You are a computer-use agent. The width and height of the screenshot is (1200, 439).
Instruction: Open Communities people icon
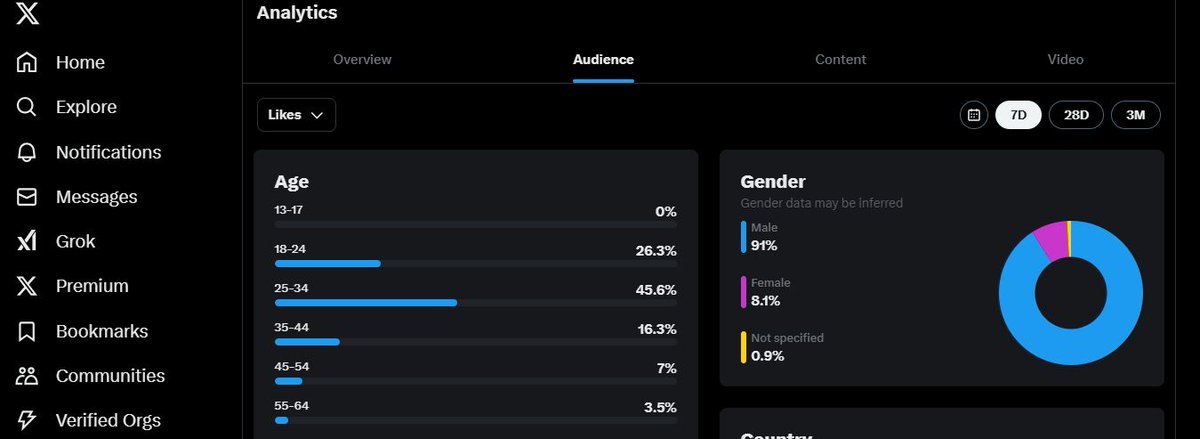pyautogui.click(x=27, y=376)
